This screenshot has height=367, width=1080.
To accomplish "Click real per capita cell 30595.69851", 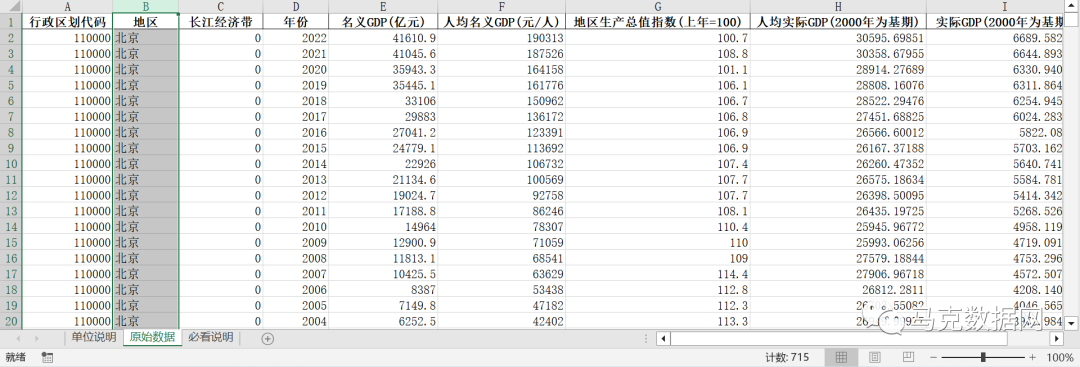I will click(x=839, y=37).
